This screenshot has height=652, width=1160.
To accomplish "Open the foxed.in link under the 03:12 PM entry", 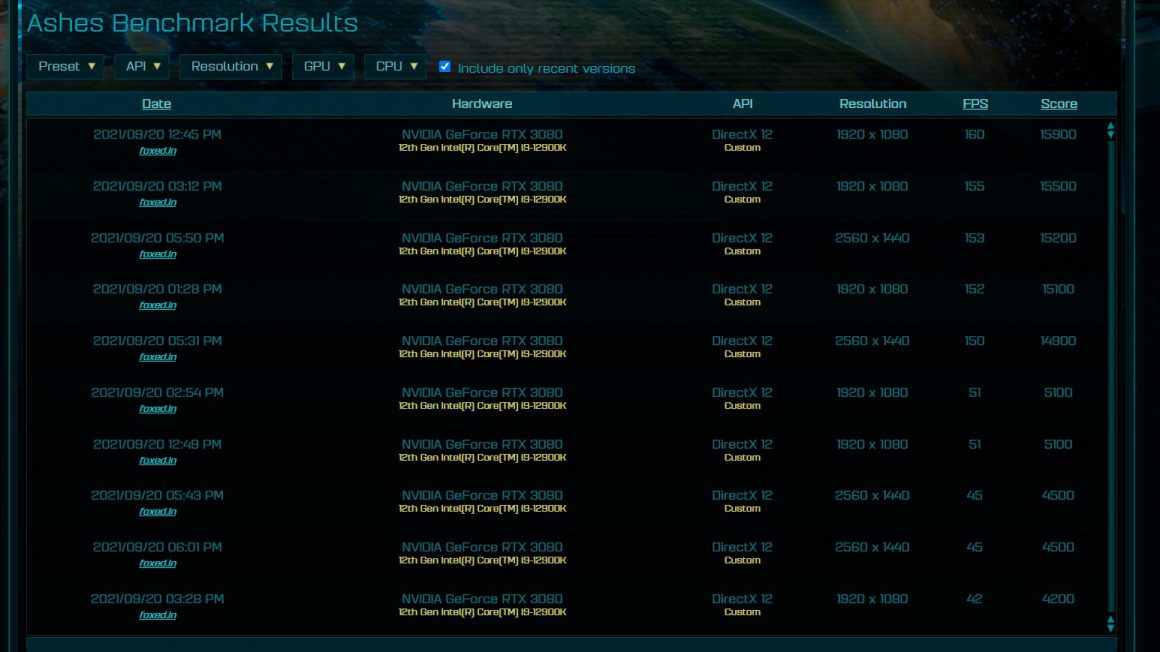I will (x=157, y=202).
